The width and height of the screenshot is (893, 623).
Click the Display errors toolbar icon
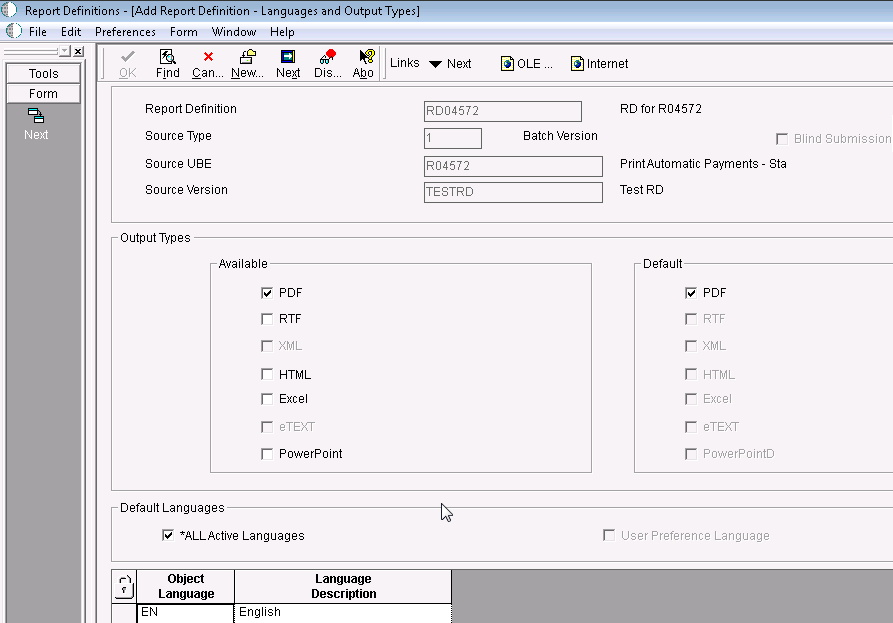[x=328, y=56]
